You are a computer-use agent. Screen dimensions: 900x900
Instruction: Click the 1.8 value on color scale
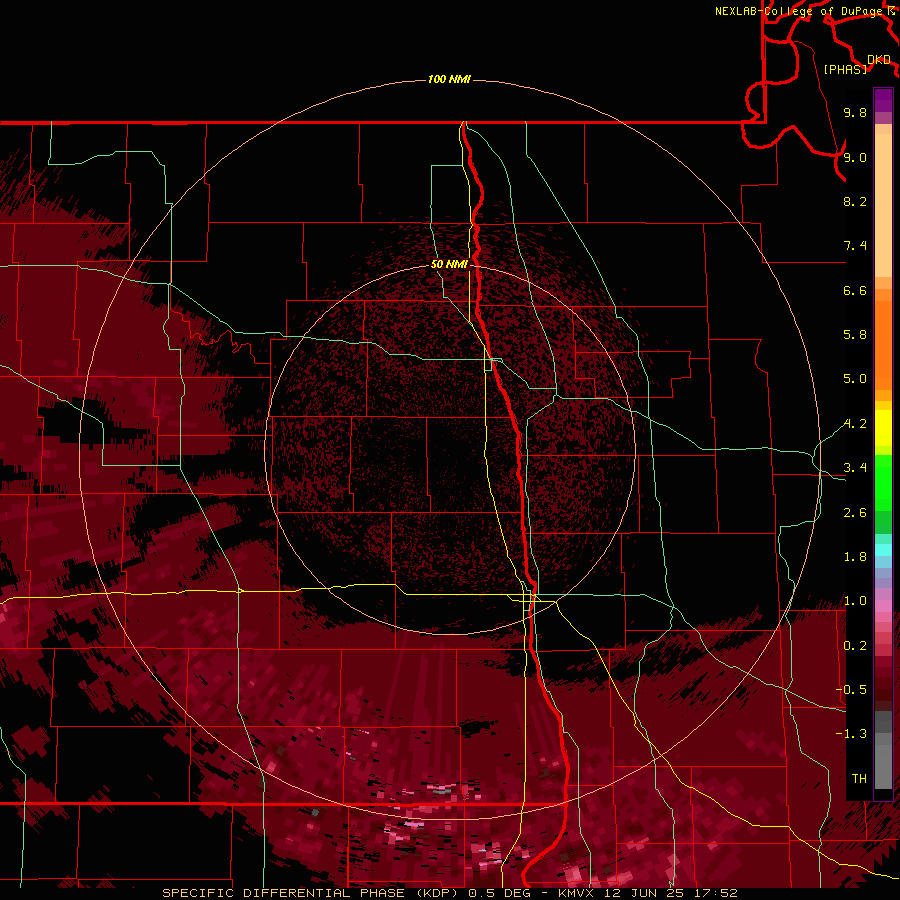(x=855, y=557)
